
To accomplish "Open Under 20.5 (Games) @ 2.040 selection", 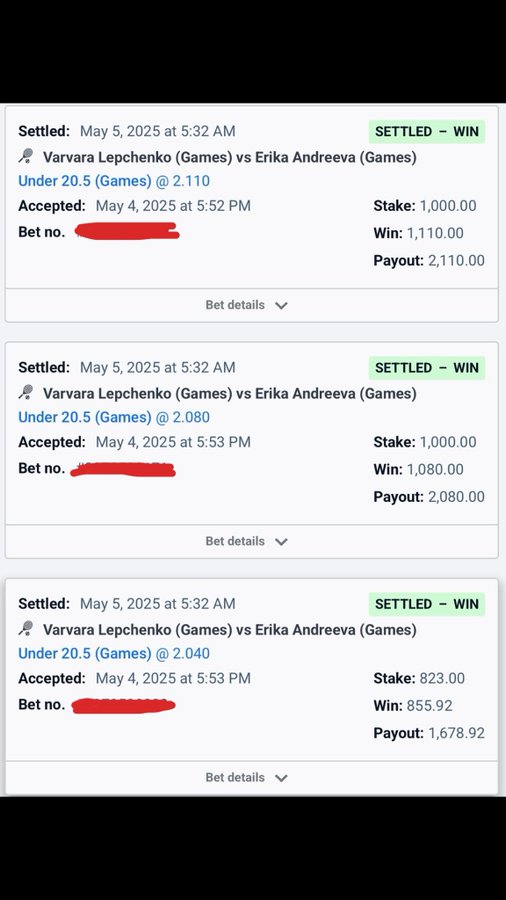I will point(114,653).
